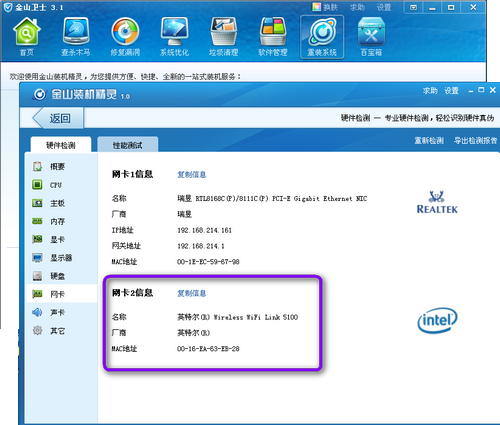Click the 重新检测 link

tap(429, 140)
